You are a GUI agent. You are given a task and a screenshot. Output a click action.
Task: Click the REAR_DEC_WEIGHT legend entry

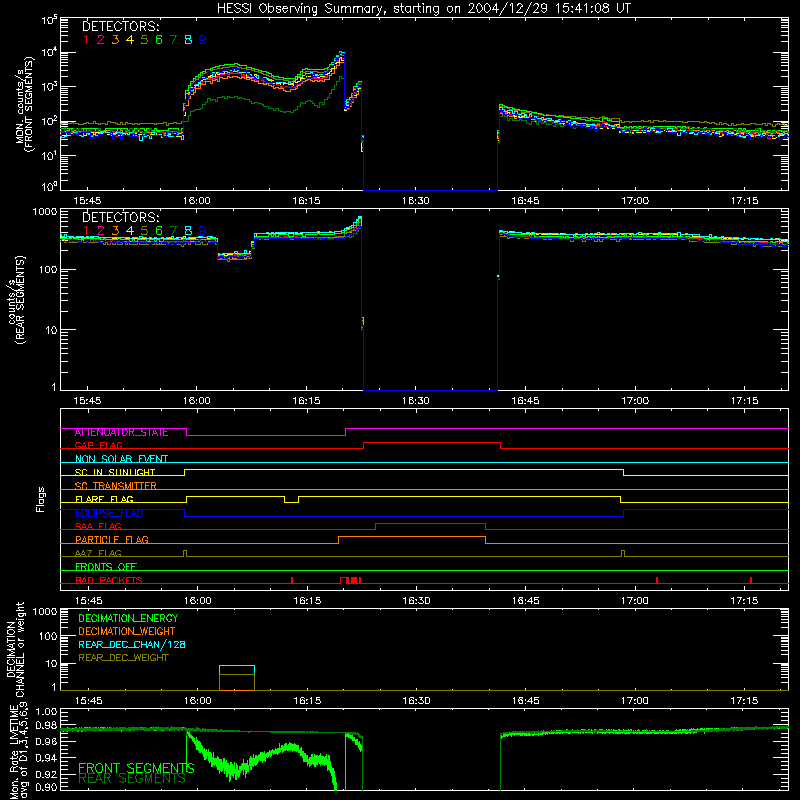point(123,658)
